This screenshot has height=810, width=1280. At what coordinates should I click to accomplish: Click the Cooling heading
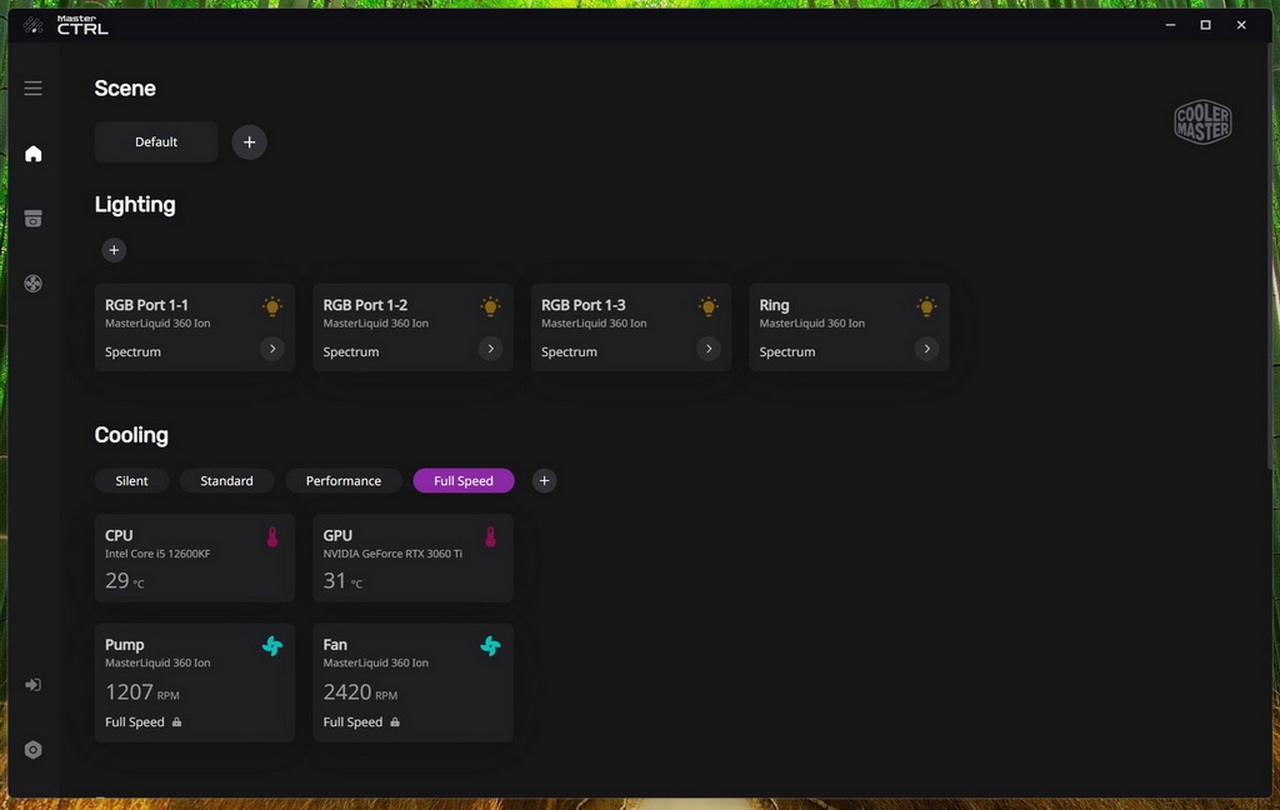coord(131,435)
